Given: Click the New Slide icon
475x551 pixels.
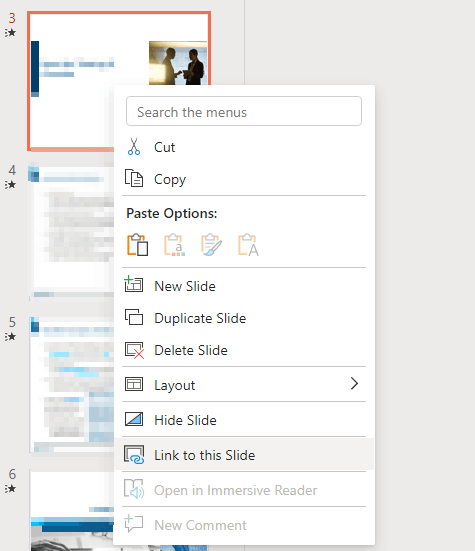Looking at the screenshot, I should [134, 284].
